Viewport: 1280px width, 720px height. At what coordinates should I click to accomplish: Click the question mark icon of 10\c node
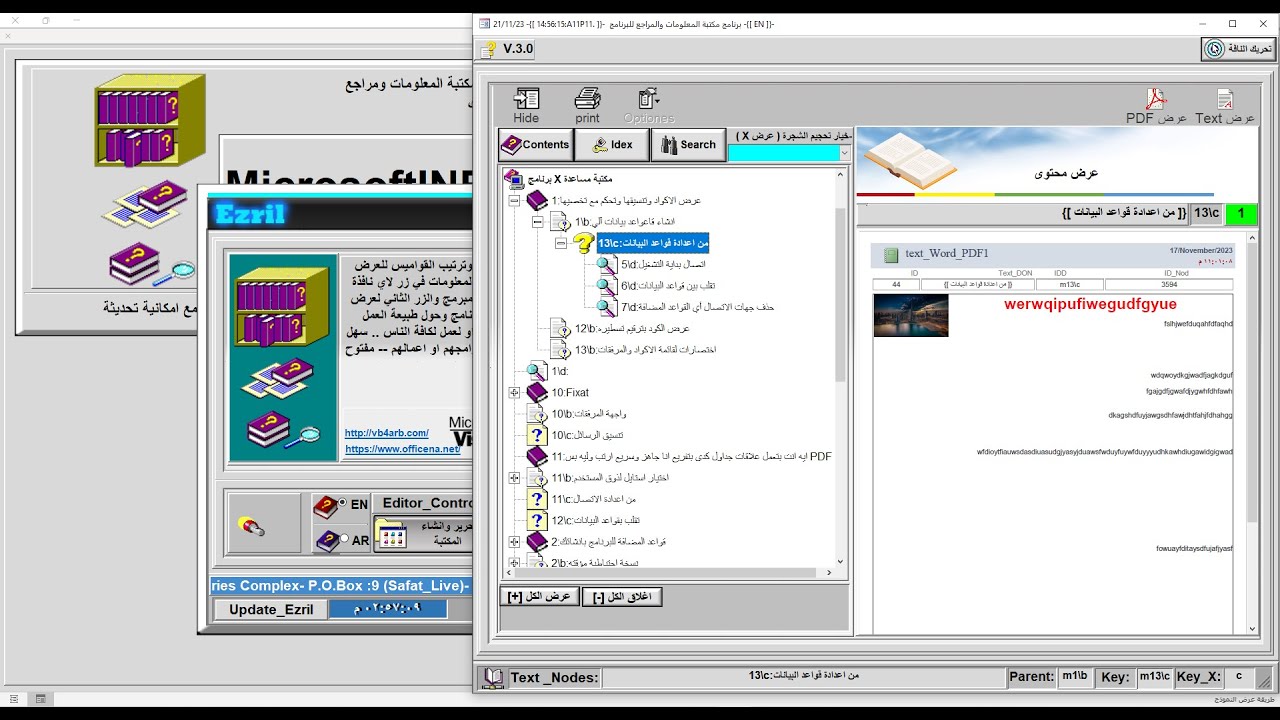(537, 435)
